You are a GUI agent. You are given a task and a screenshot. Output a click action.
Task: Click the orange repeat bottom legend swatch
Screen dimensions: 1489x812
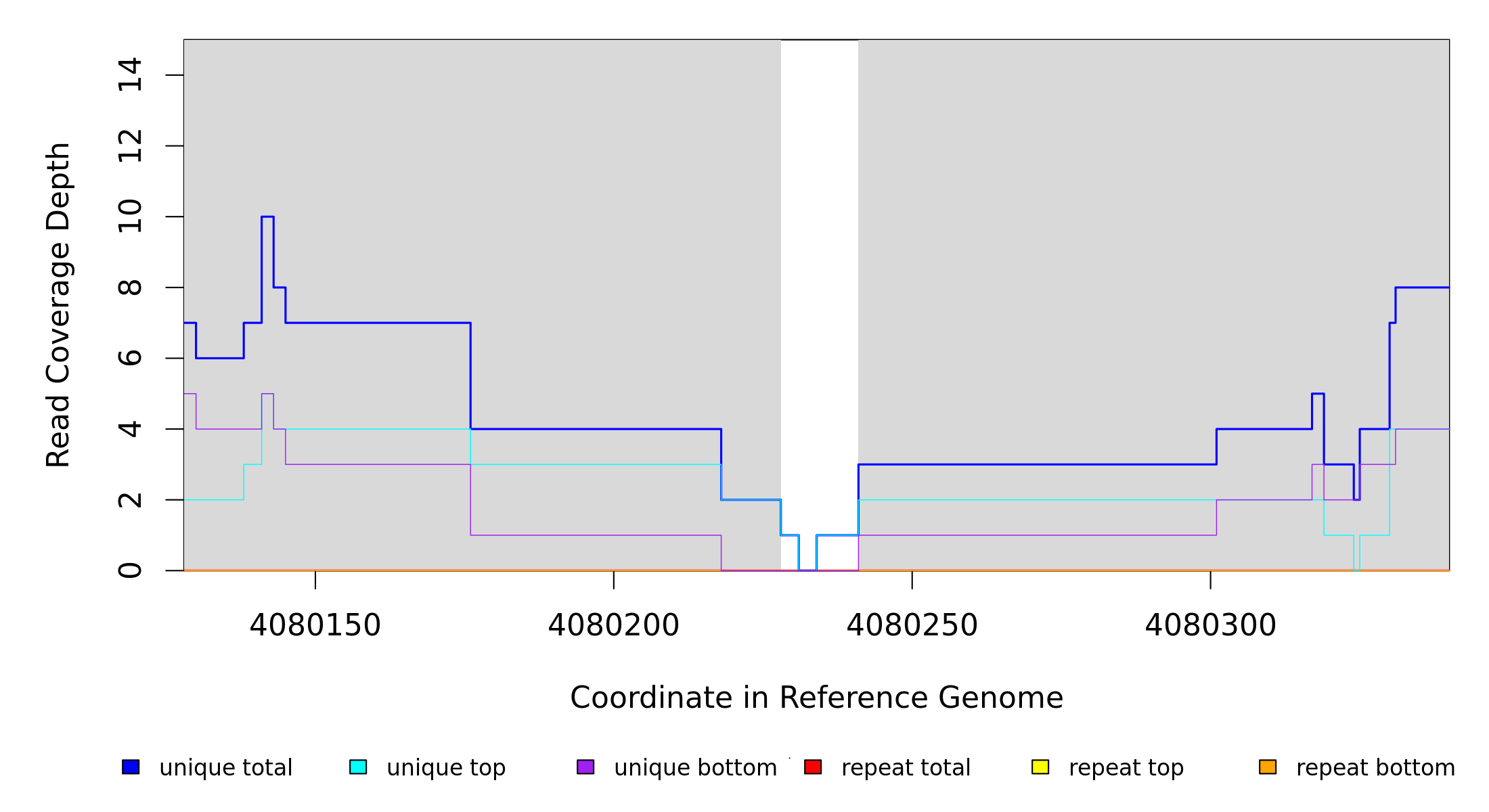click(x=1268, y=767)
